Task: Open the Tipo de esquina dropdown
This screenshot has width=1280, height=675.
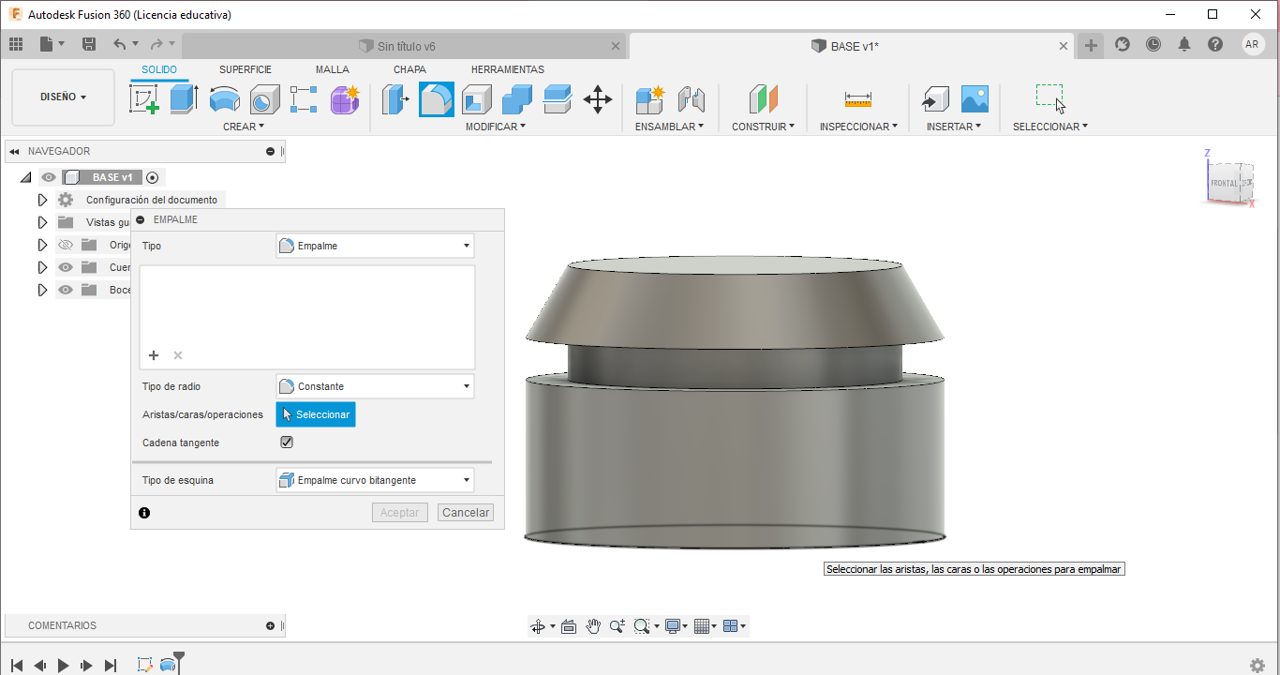Action: 375,480
